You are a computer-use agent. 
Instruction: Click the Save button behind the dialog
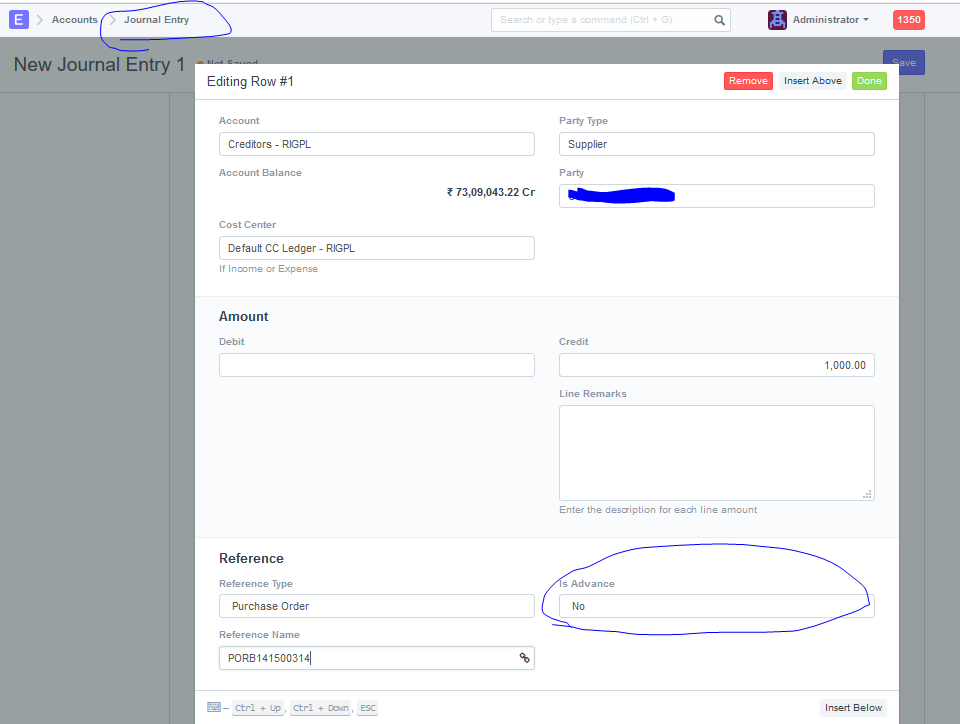point(904,62)
